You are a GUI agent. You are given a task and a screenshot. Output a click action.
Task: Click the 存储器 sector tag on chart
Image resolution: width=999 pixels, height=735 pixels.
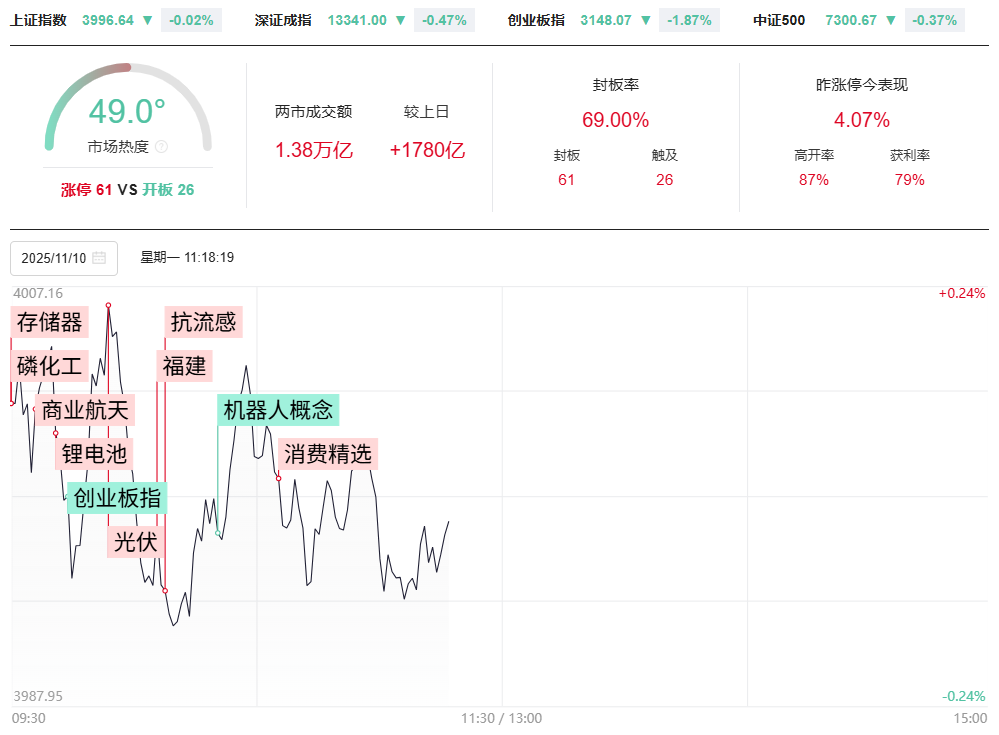pyautogui.click(x=50, y=322)
